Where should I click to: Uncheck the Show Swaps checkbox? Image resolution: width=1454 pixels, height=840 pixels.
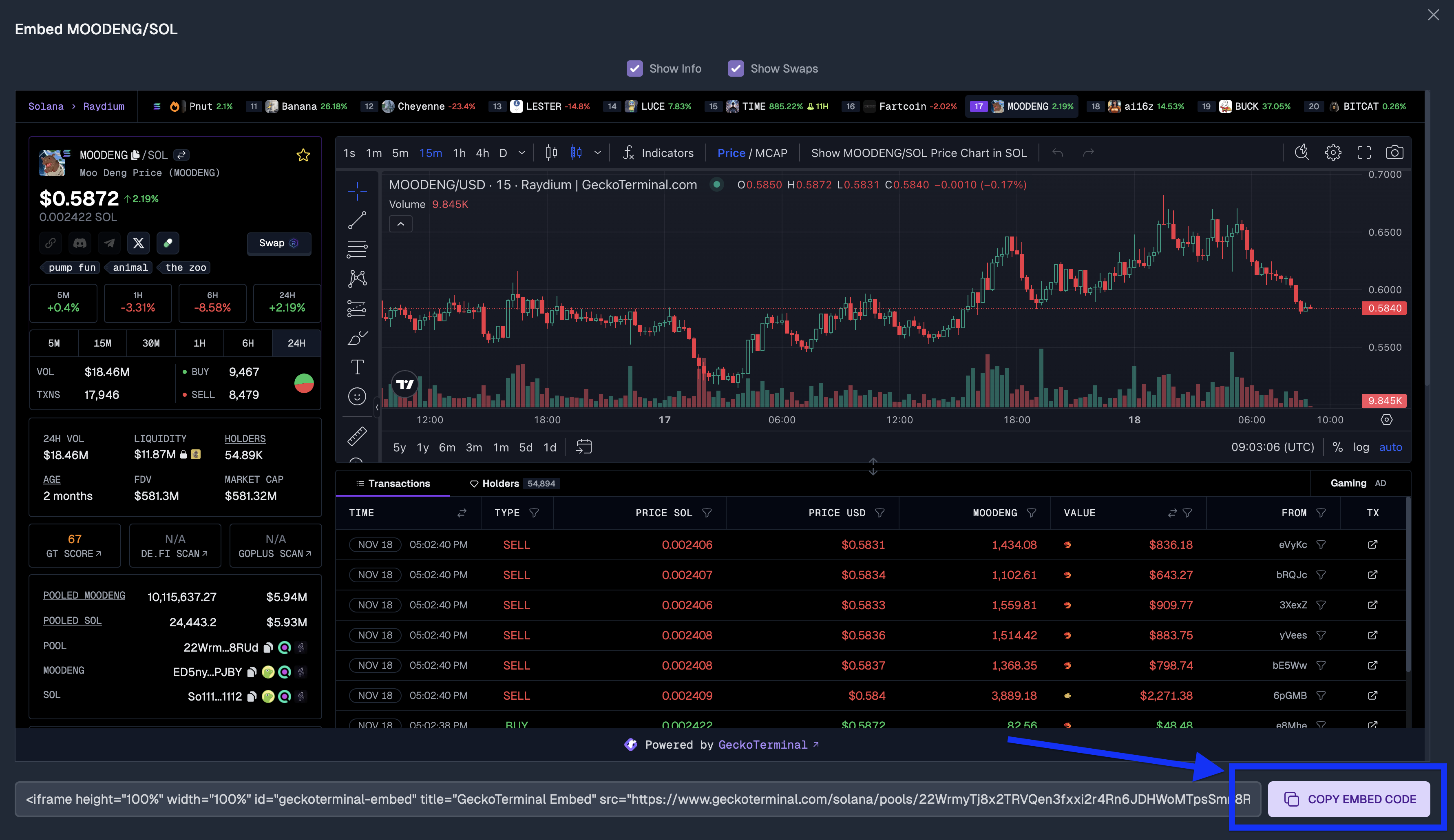736,69
